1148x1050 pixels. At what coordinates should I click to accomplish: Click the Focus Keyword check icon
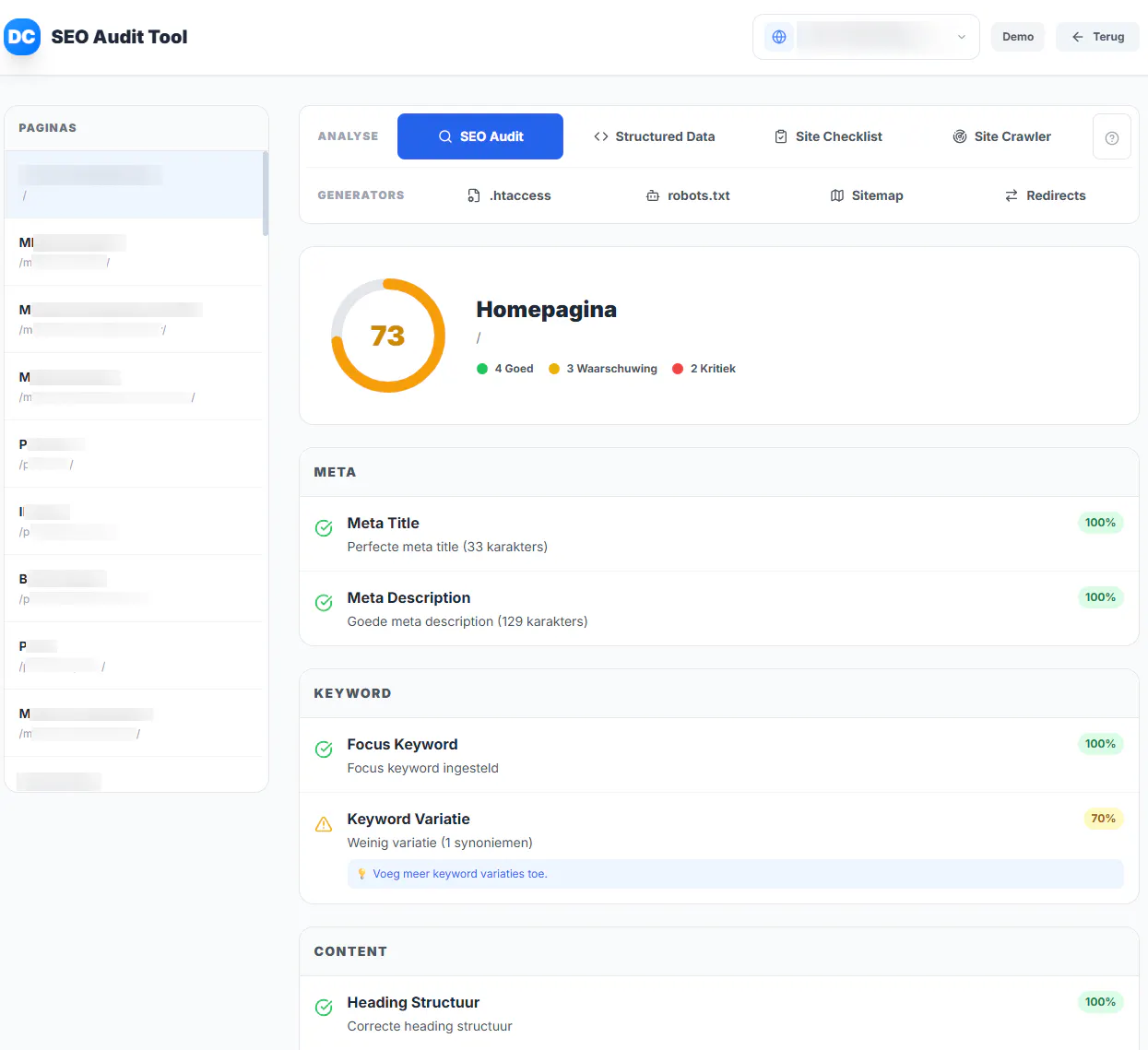[324, 749]
